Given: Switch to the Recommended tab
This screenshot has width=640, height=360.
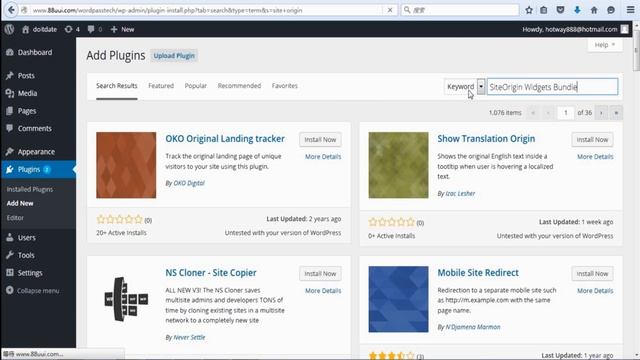Looking at the screenshot, I should 239,86.
